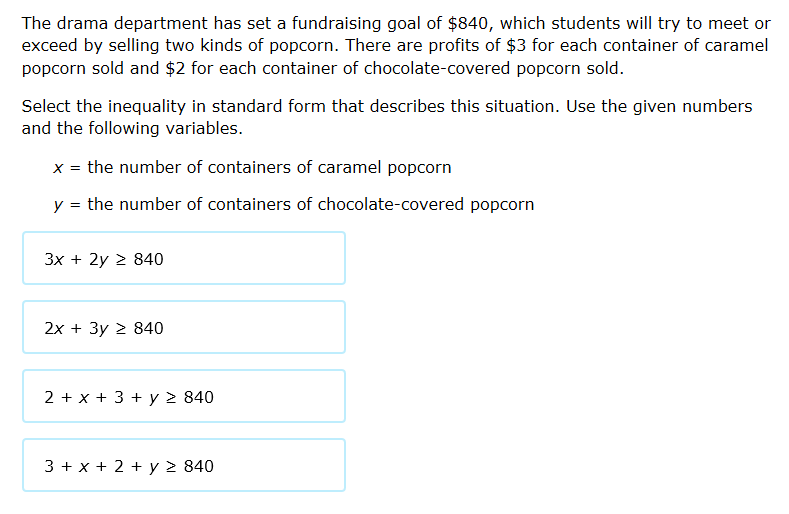The height and width of the screenshot is (514, 789).
Task: Click the $3 profit value in the text
Action: [516, 45]
